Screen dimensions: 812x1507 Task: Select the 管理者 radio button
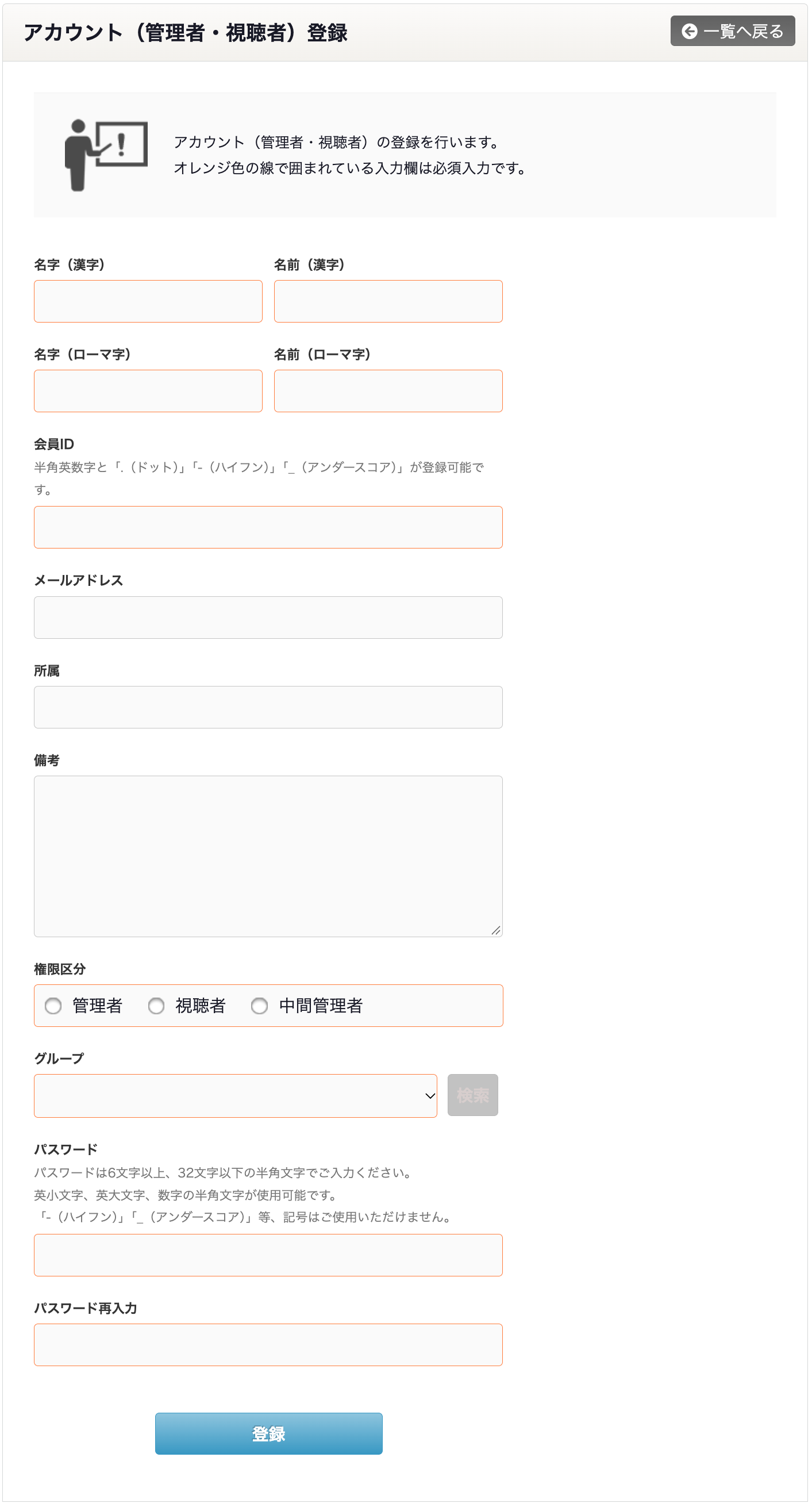[53, 1006]
